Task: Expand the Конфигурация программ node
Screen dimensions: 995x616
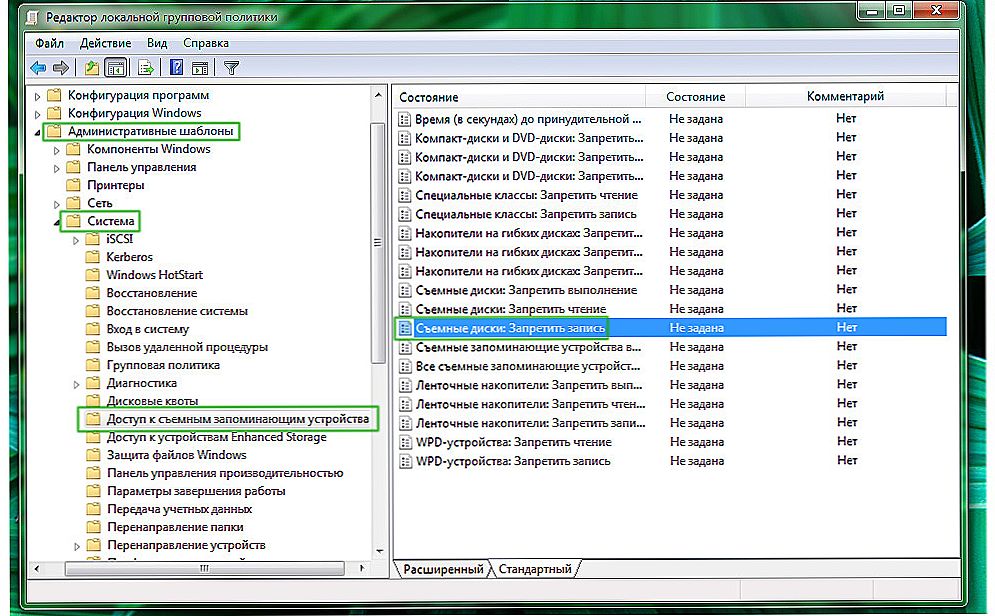Action: click(x=37, y=96)
